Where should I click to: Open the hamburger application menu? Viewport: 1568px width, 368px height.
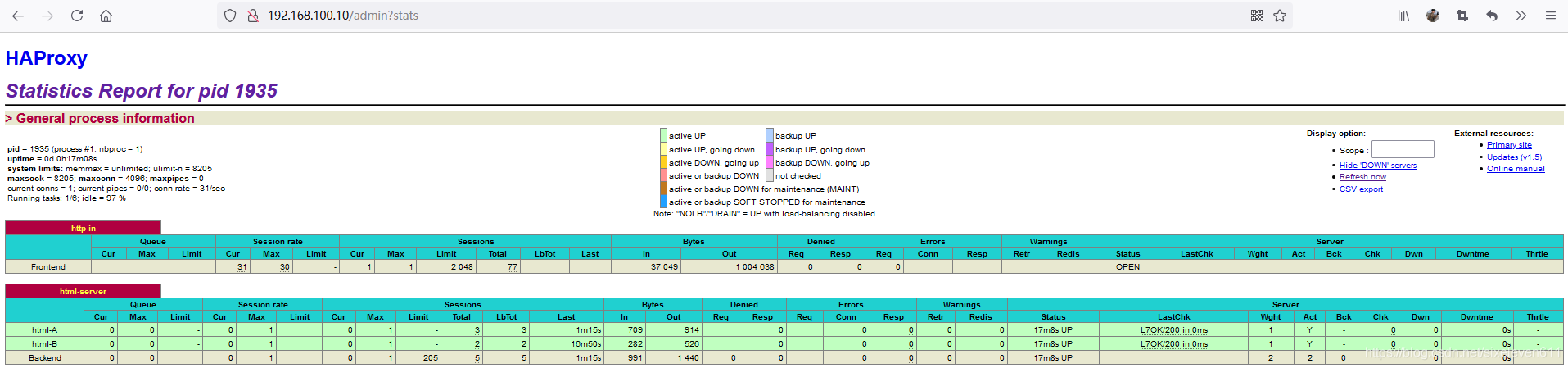pyautogui.click(x=1550, y=16)
